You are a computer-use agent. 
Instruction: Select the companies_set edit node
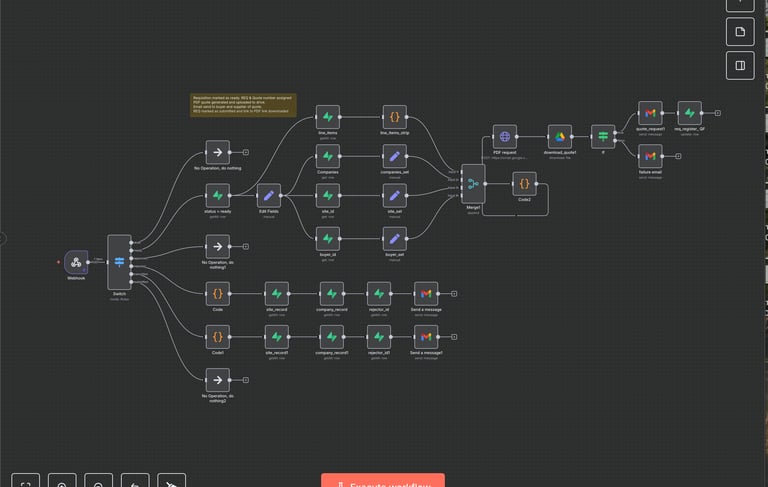pos(394,156)
